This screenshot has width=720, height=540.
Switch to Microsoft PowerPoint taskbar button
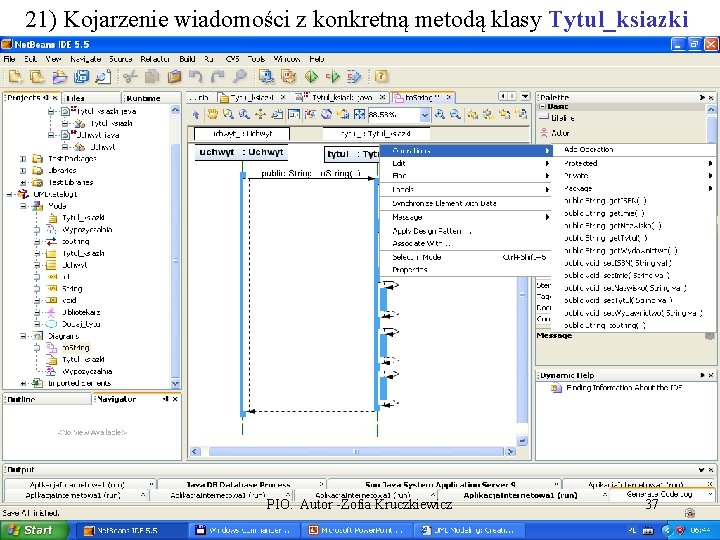[x=356, y=530]
